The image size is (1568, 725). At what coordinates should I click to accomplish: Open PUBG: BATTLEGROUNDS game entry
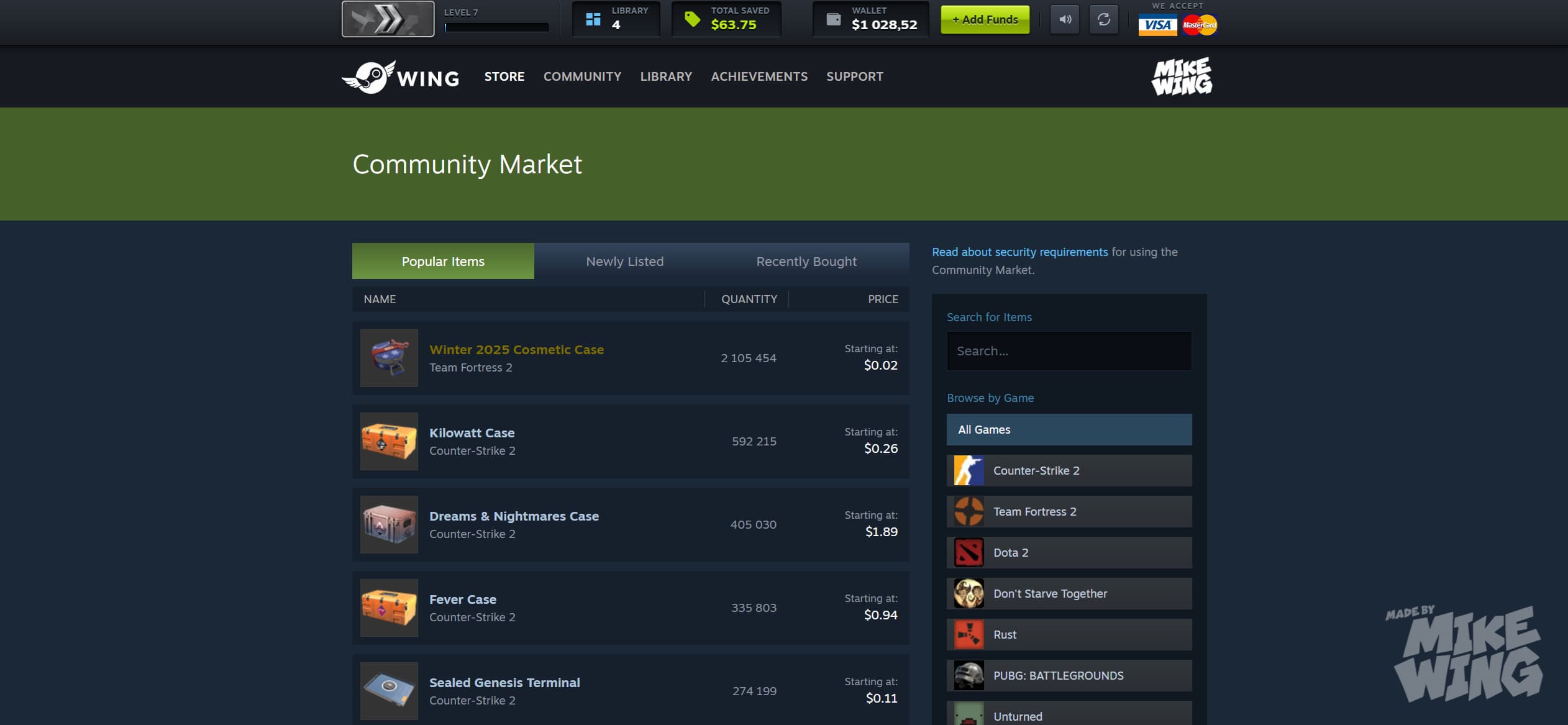[1069, 675]
